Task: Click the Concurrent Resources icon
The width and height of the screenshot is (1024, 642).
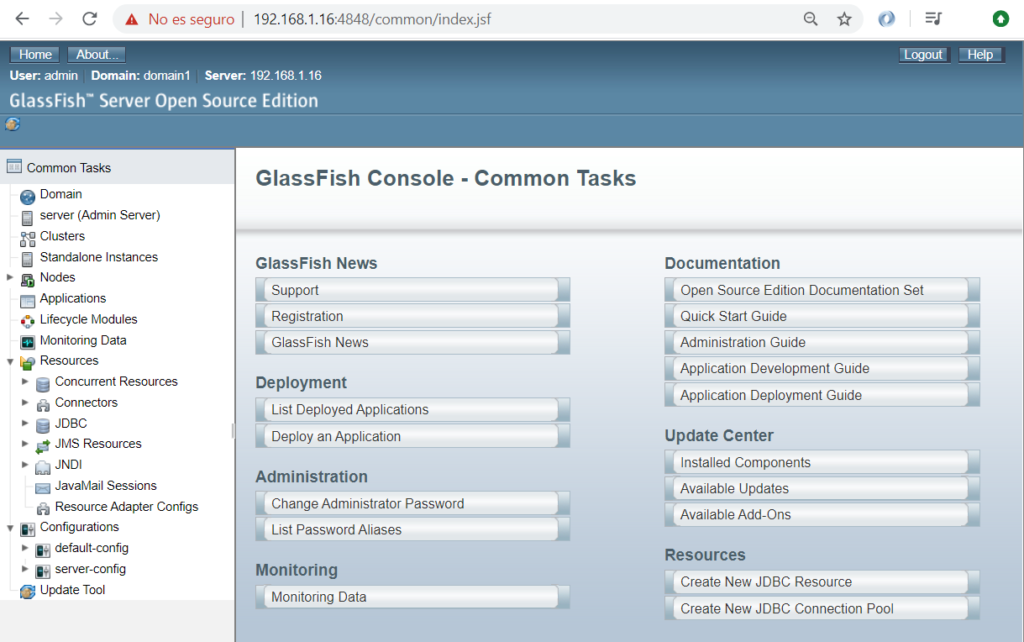Action: tap(42, 383)
